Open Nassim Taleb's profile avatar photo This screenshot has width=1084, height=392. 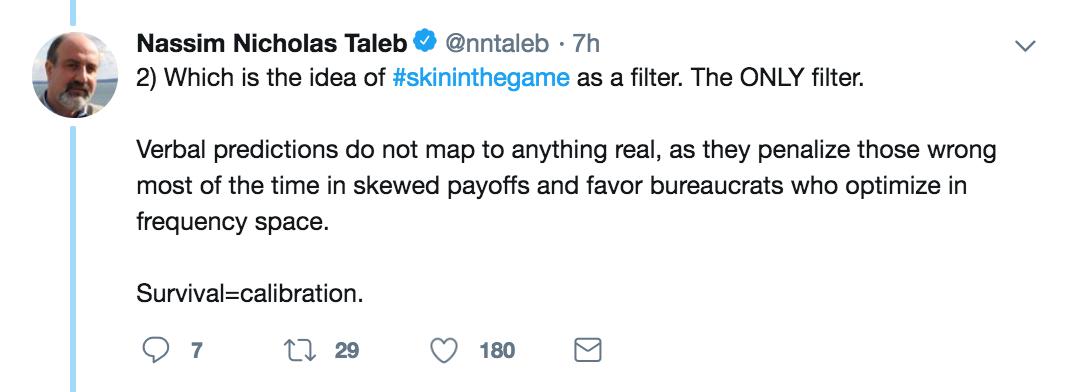75,75
